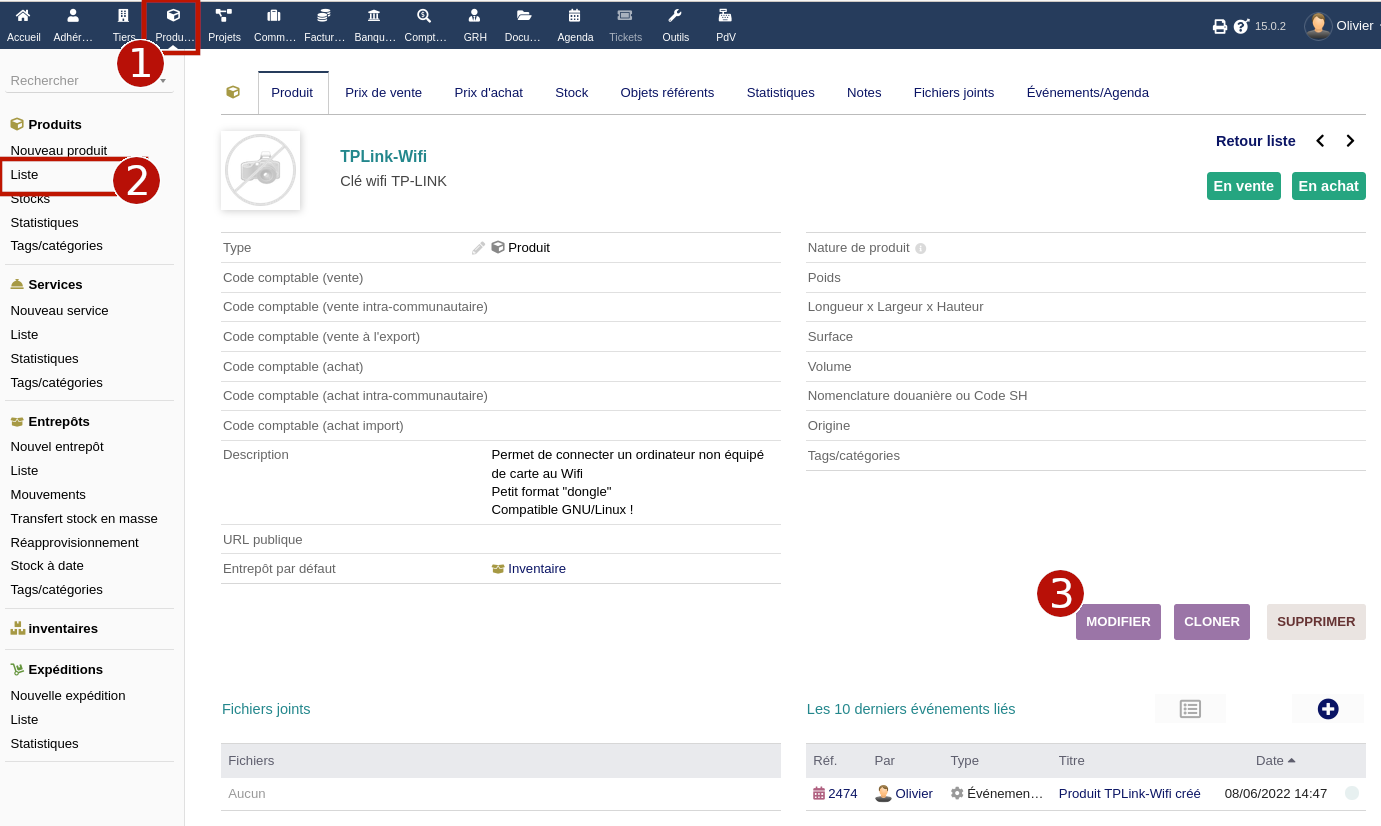Open the inventaires sidebar section
1381x826 pixels.
63,628
